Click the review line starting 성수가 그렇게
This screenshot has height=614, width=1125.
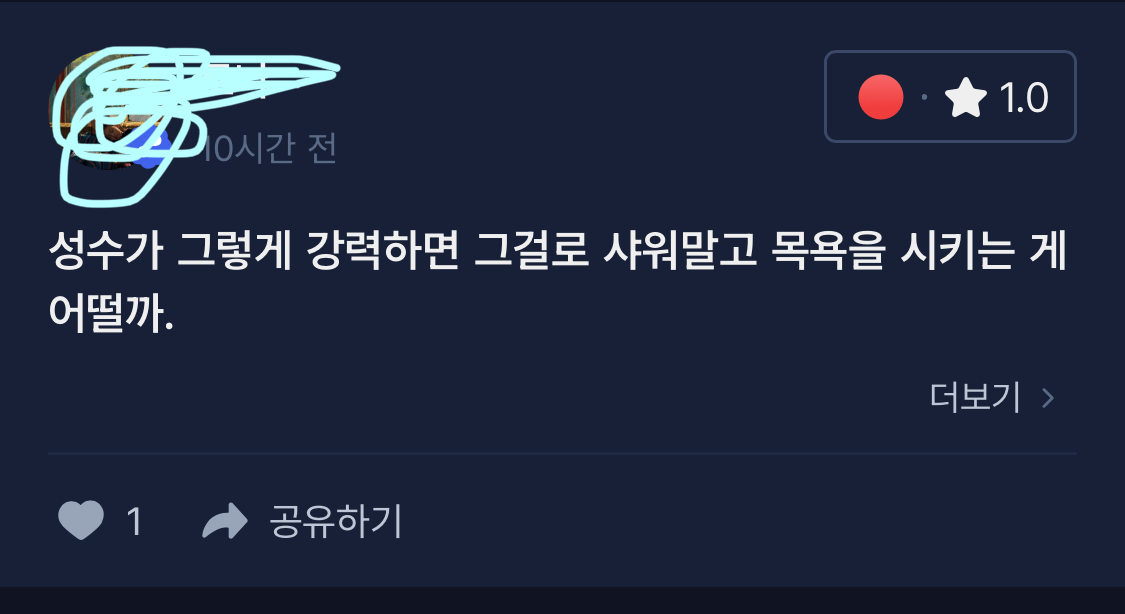pos(558,252)
